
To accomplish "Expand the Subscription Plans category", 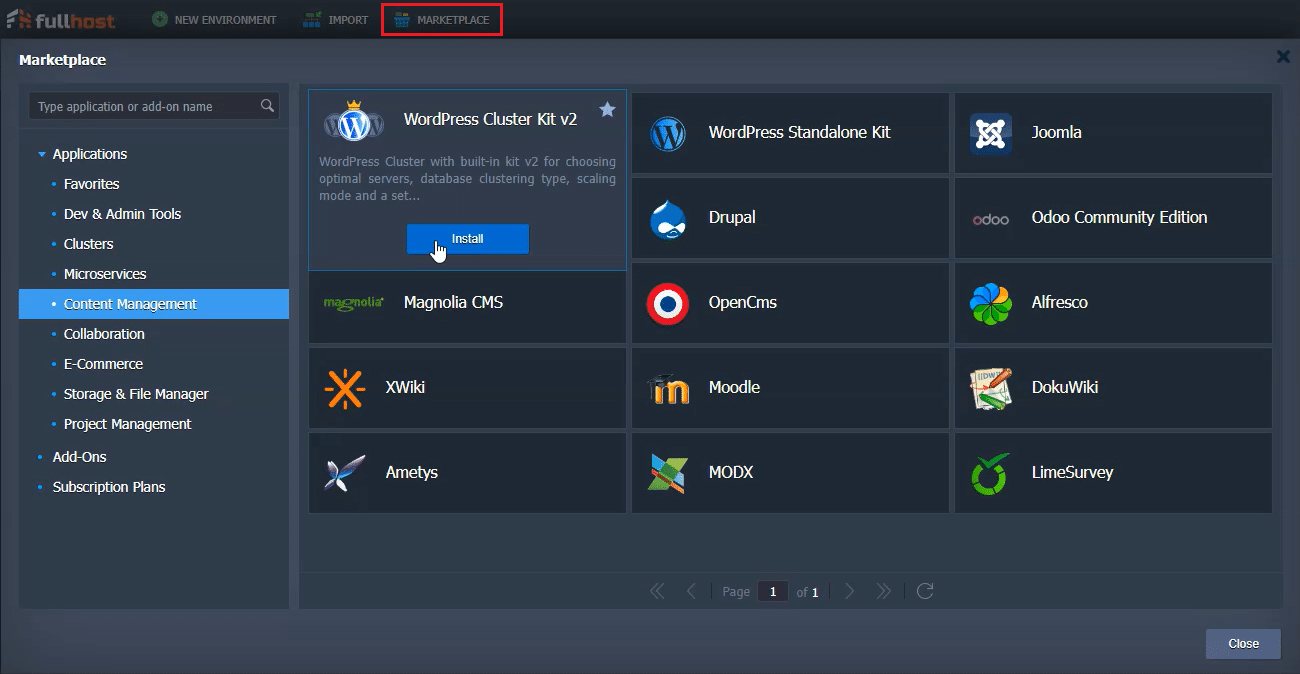I will pyautogui.click(x=108, y=487).
